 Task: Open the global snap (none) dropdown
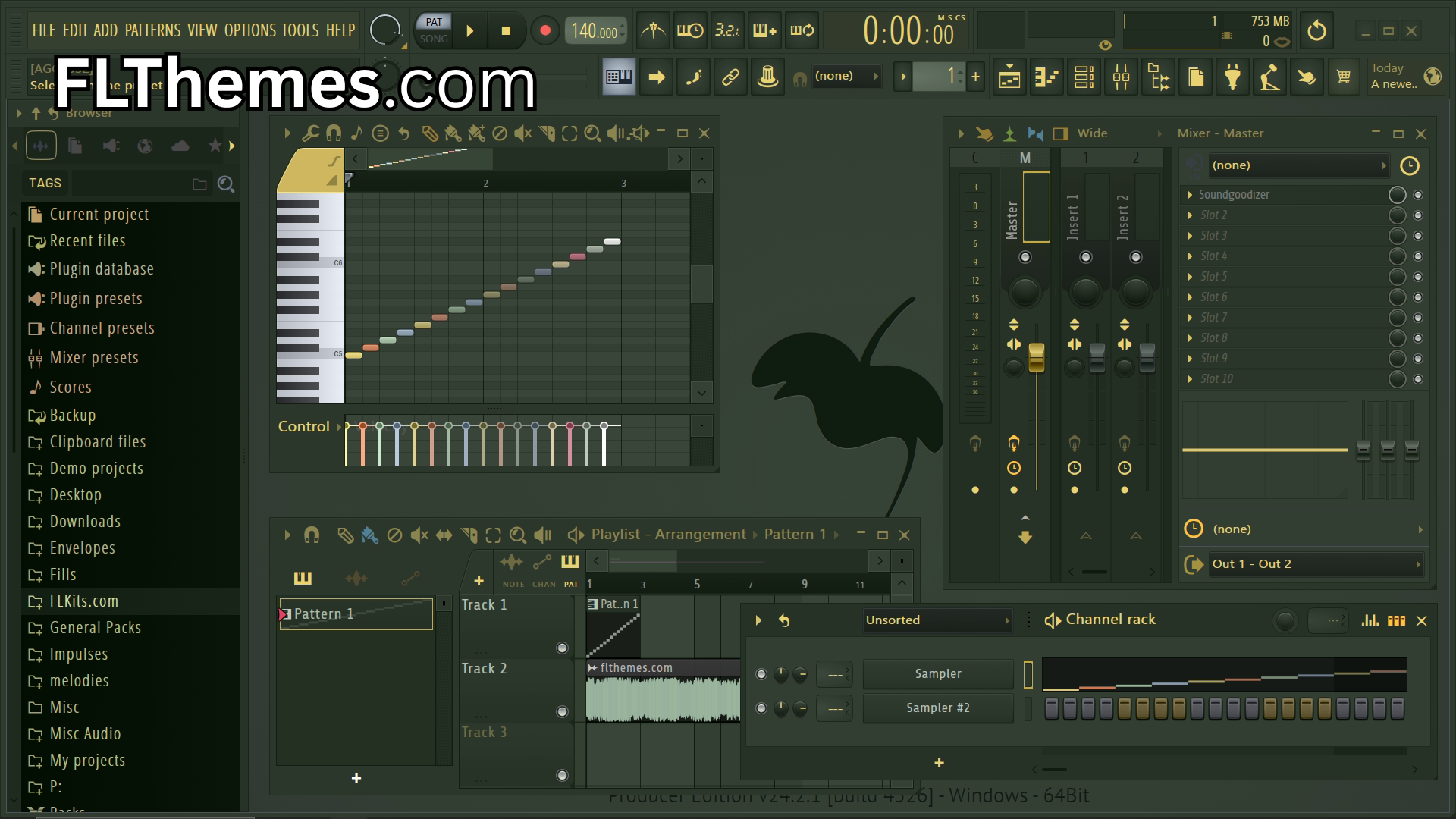point(846,77)
